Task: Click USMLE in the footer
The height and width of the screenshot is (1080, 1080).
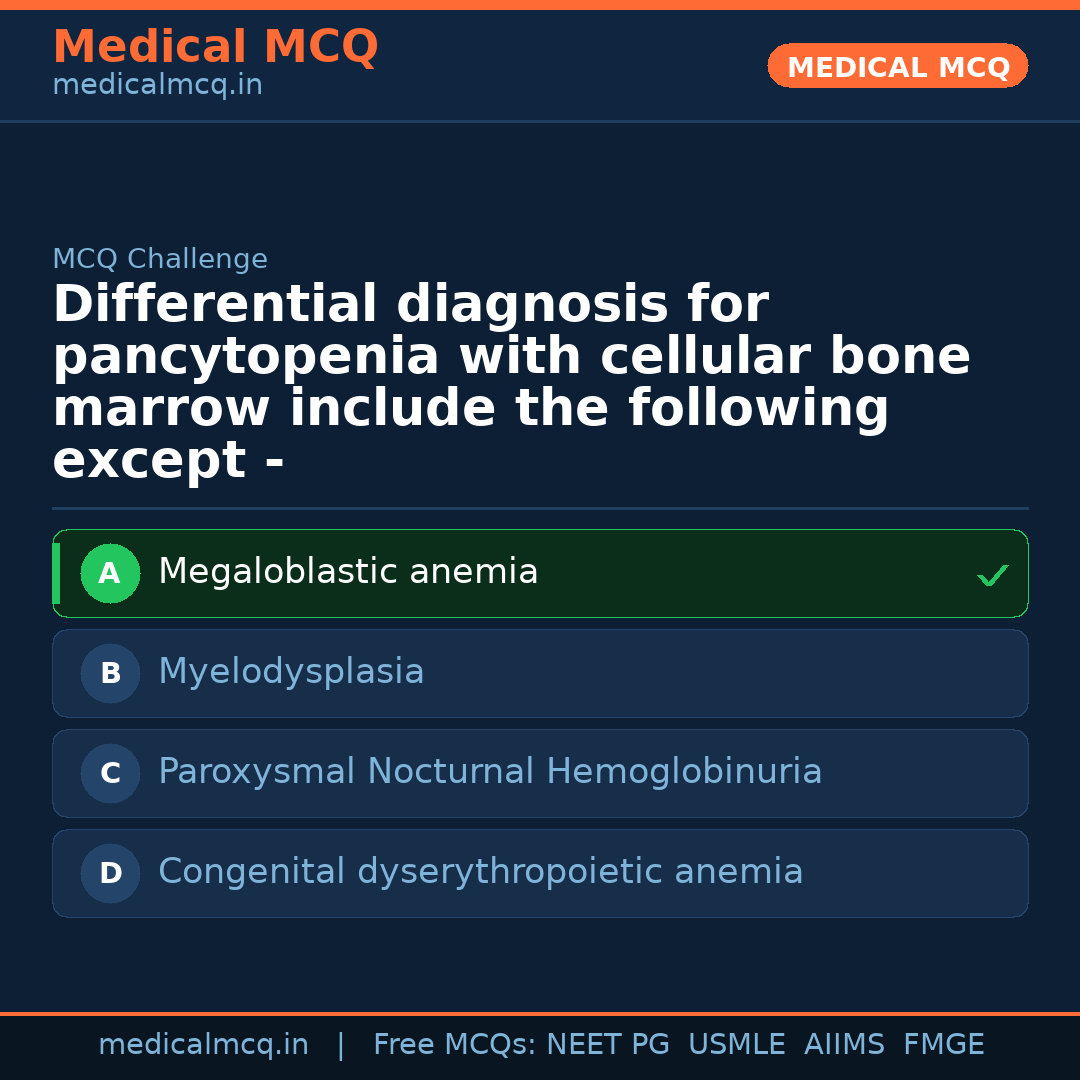Action: [736, 1045]
